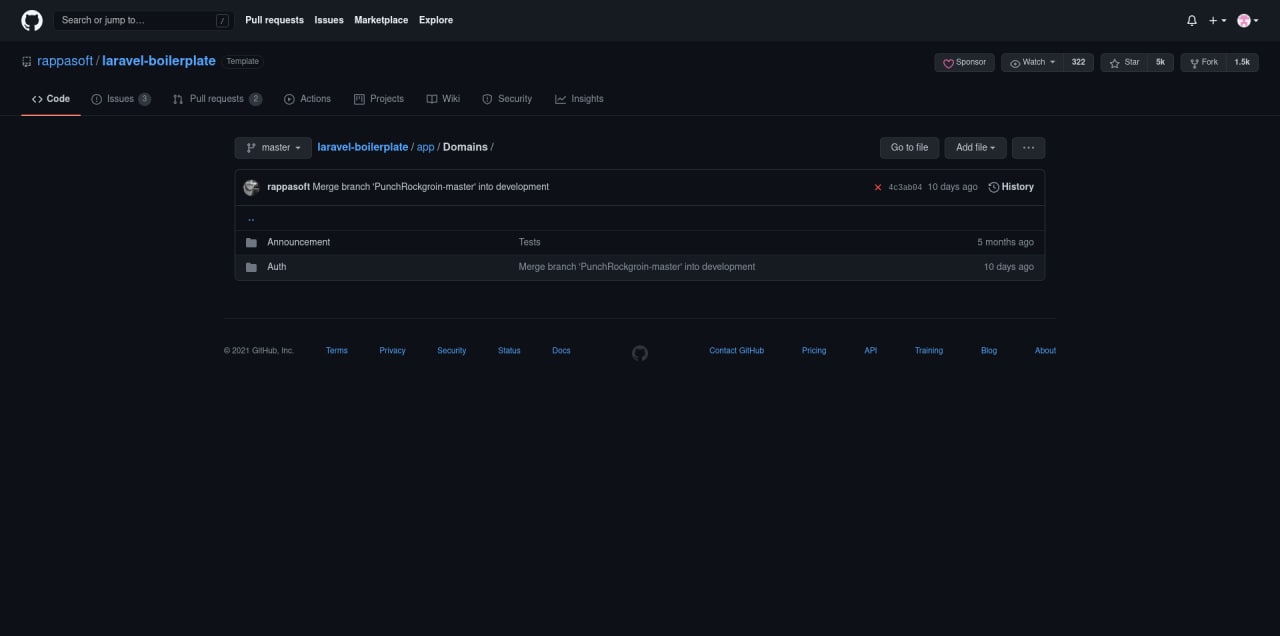This screenshot has width=1280, height=636.
Task: Click the Announcement folder icon
Action: coord(251,242)
